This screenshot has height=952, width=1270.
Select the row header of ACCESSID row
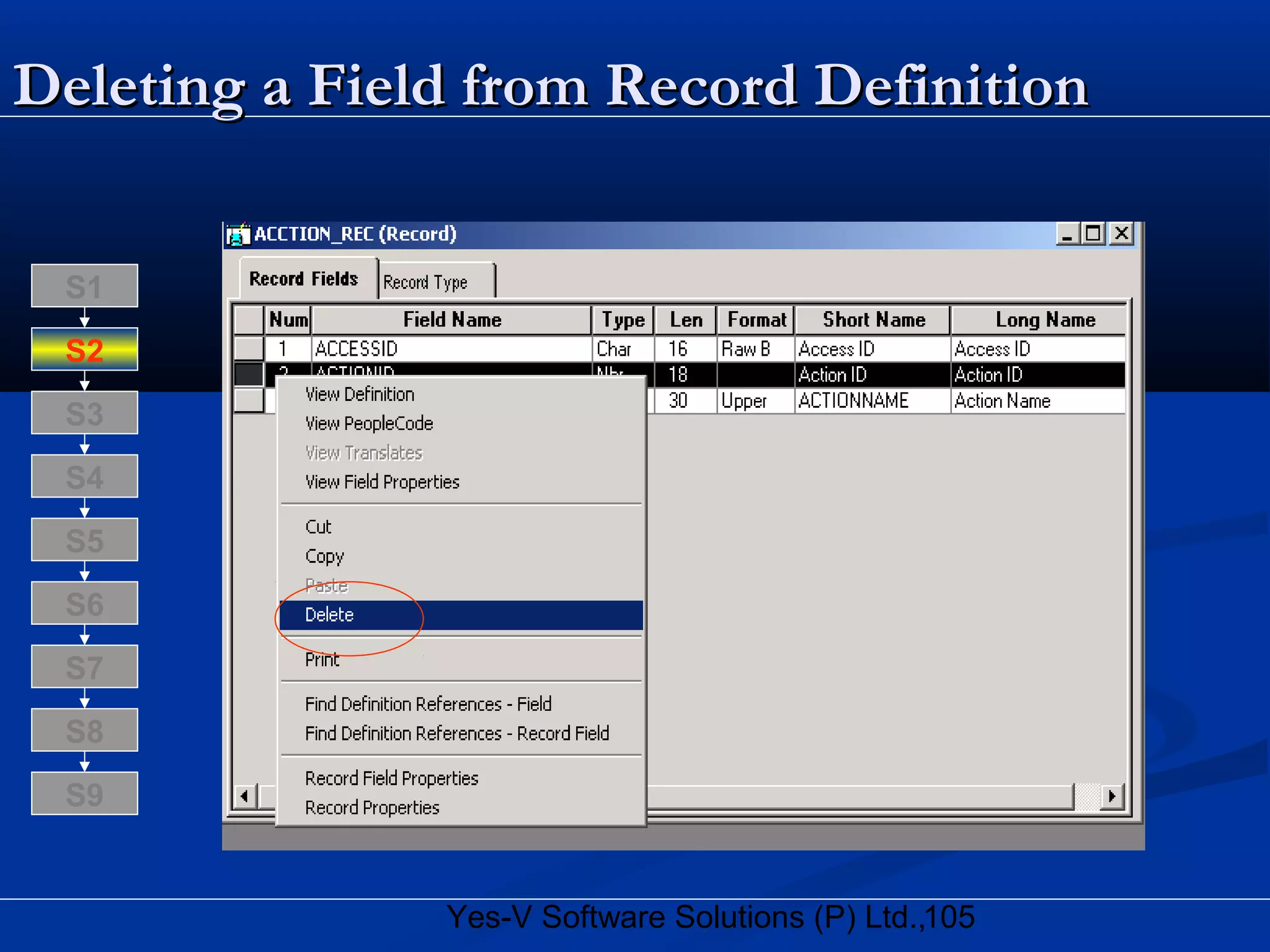click(249, 348)
